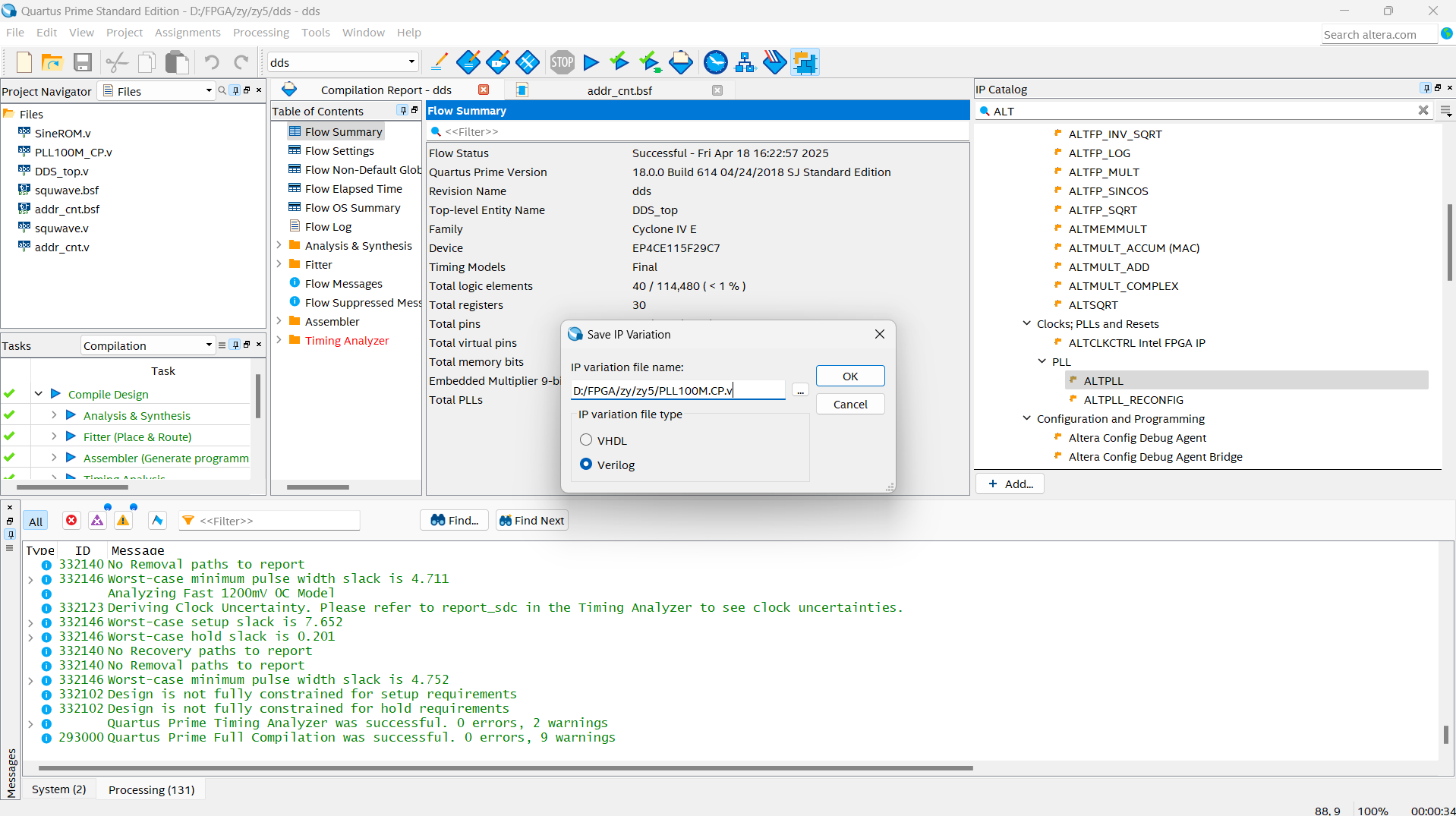The width and height of the screenshot is (1456, 816).
Task: Expand the Timing Analyzer report folder
Action: pyautogui.click(x=279, y=340)
